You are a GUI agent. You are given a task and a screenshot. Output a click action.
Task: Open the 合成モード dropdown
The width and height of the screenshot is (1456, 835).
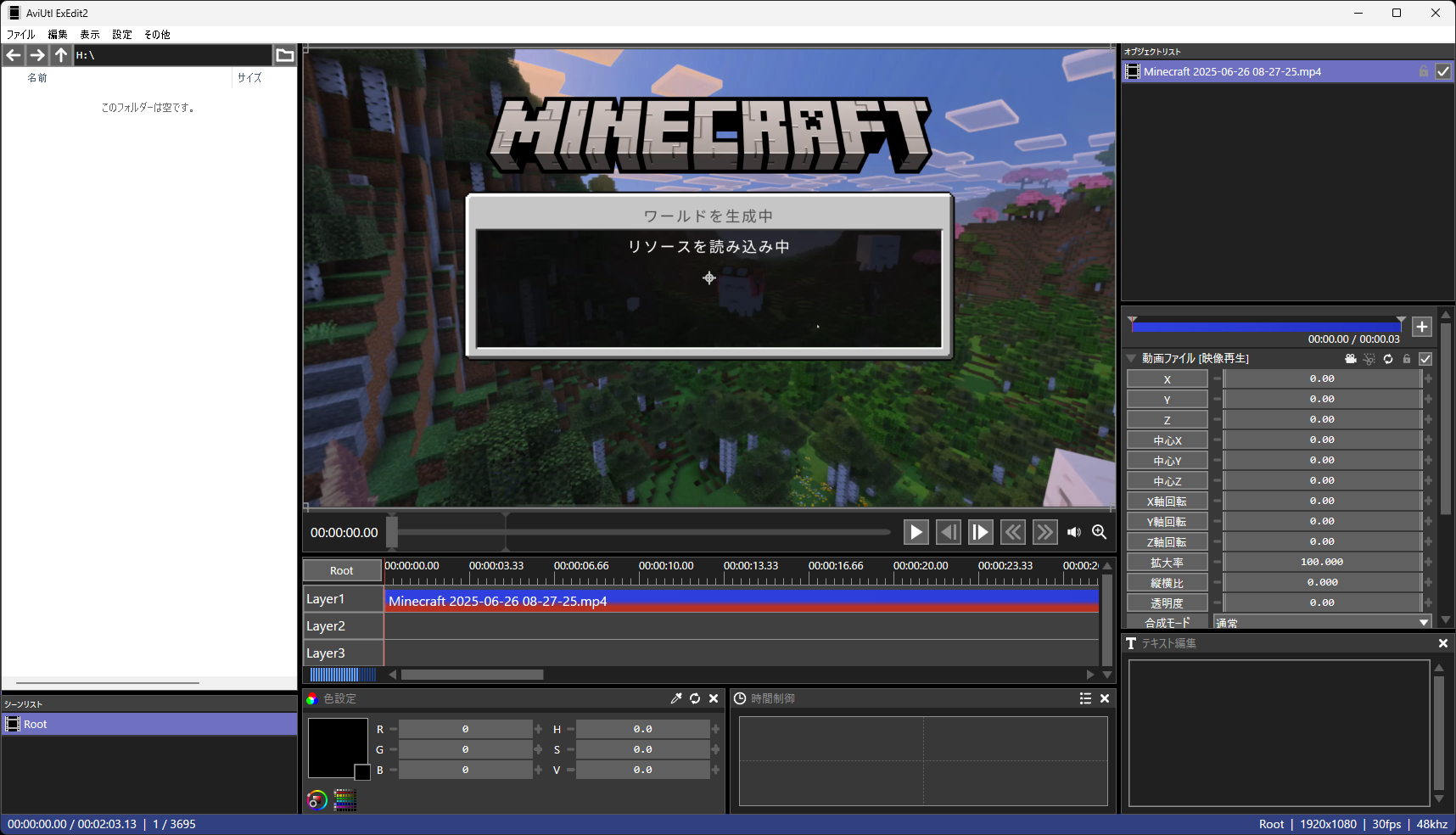[x=1323, y=622]
